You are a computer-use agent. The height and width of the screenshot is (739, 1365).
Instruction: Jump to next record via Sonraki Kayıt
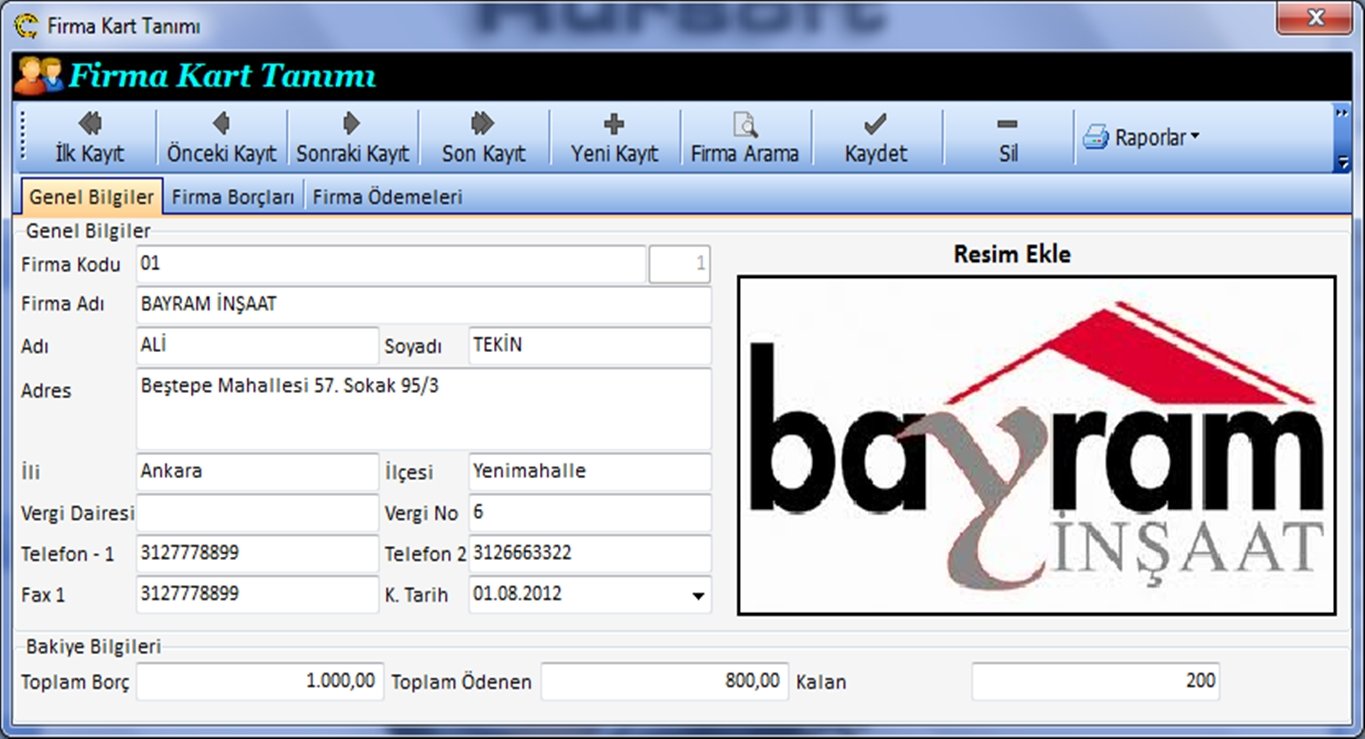(x=352, y=137)
